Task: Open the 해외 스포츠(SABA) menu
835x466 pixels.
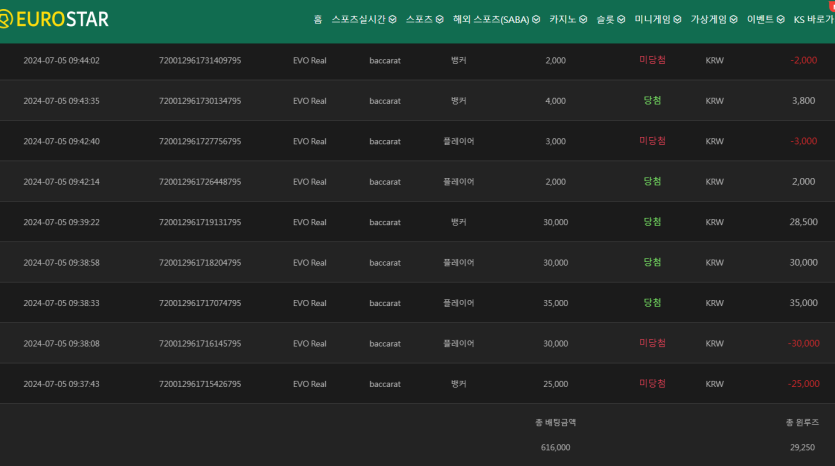Action: coord(491,20)
